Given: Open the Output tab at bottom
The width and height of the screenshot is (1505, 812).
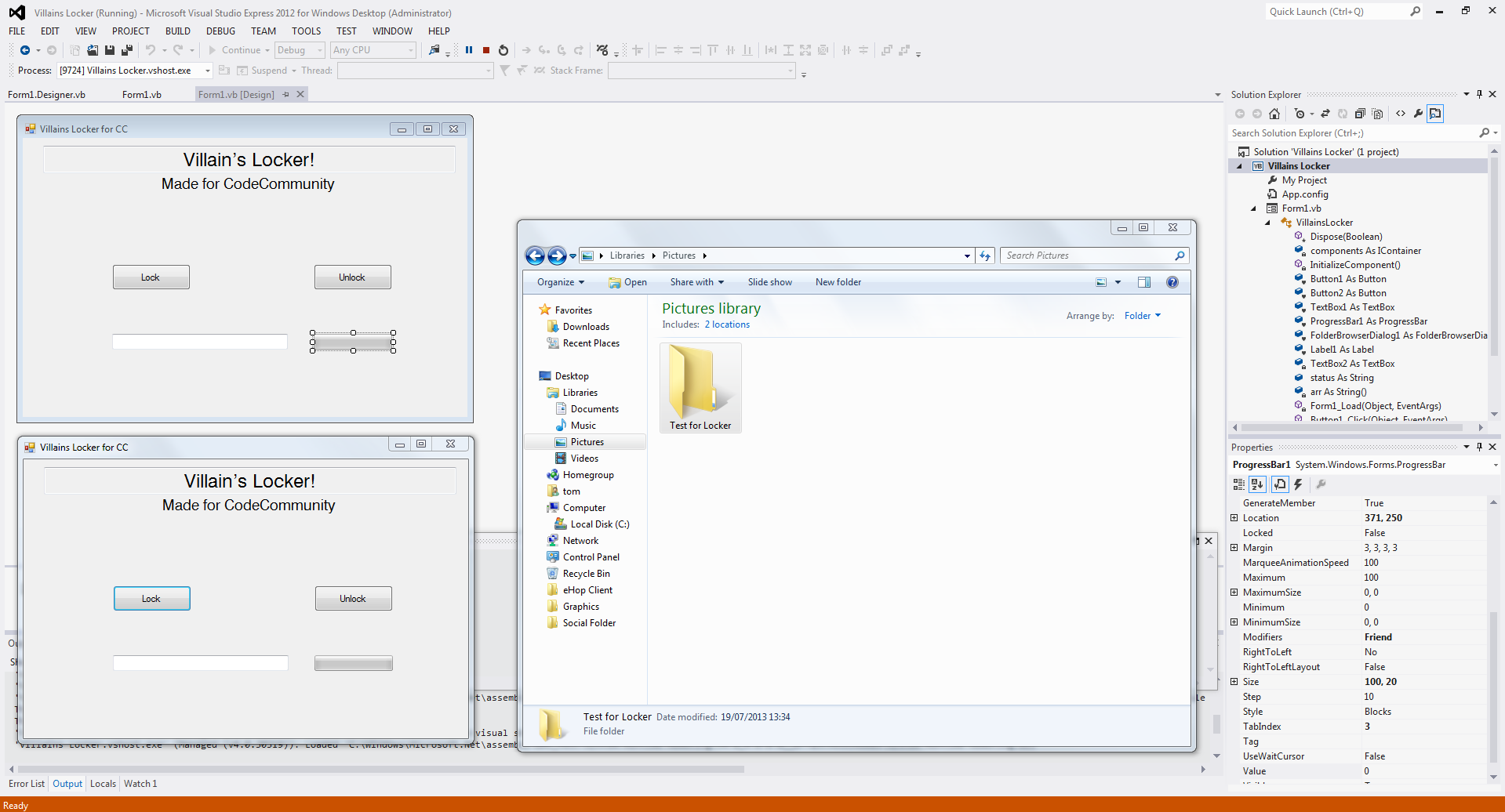Looking at the screenshot, I should (x=67, y=784).
